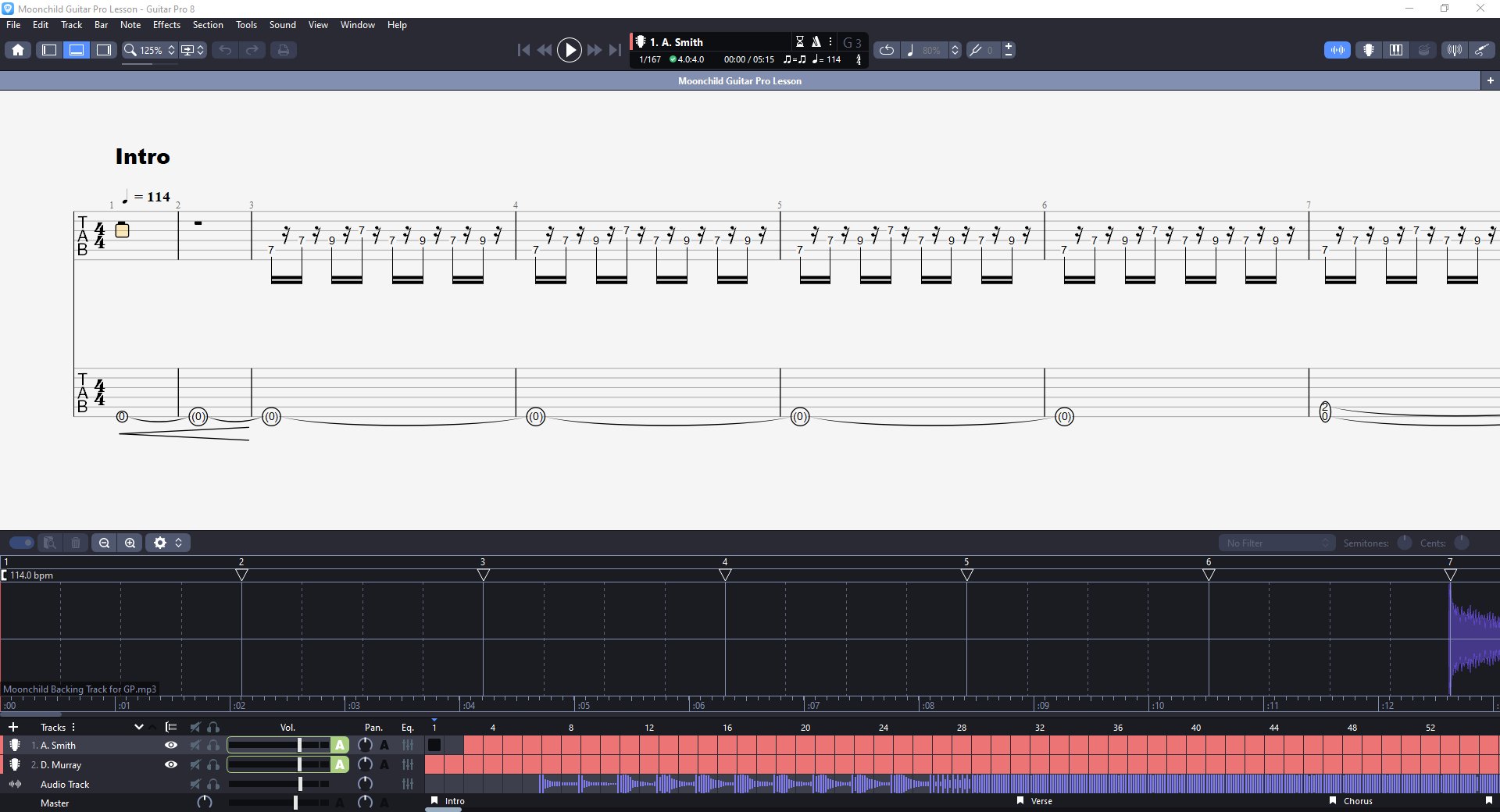The width and height of the screenshot is (1500, 812).
Task: Open the tuner icon
Action: [x=1454, y=50]
